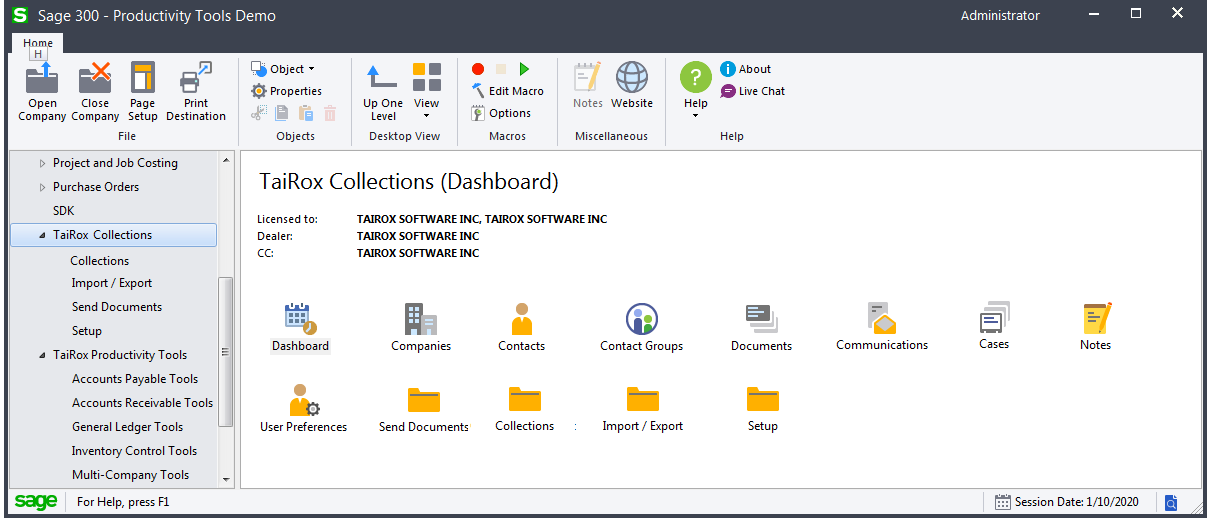1211x522 pixels.
Task: Click the Open Company icon
Action: pyautogui.click(x=42, y=78)
